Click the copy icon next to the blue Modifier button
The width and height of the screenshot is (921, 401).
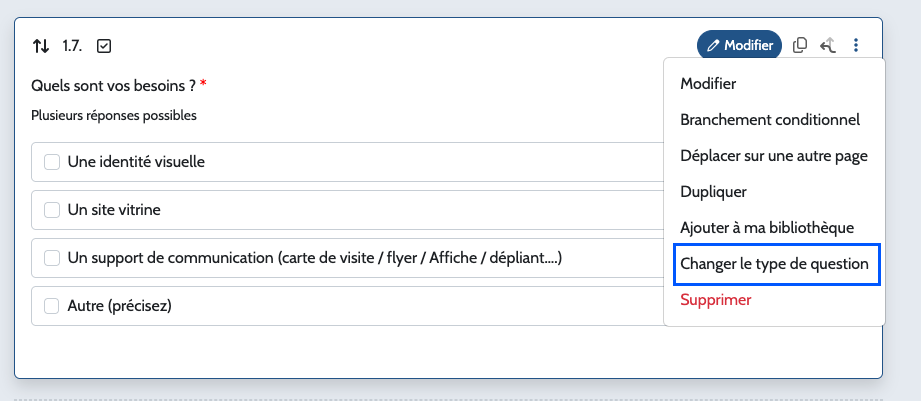click(x=800, y=45)
